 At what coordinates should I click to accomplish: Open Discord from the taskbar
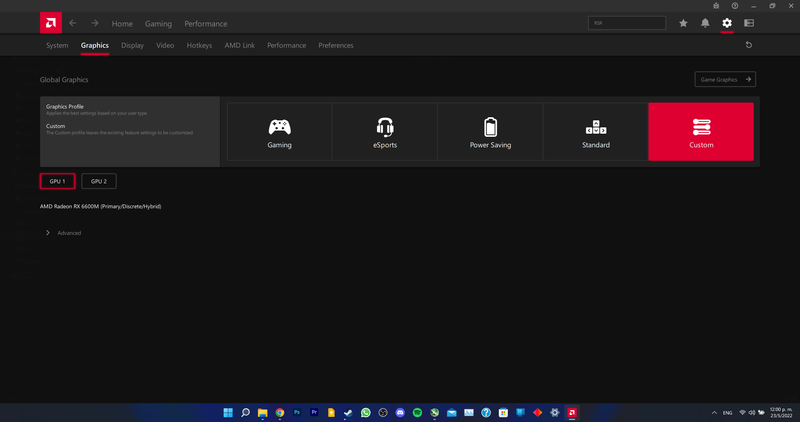[x=400, y=412]
